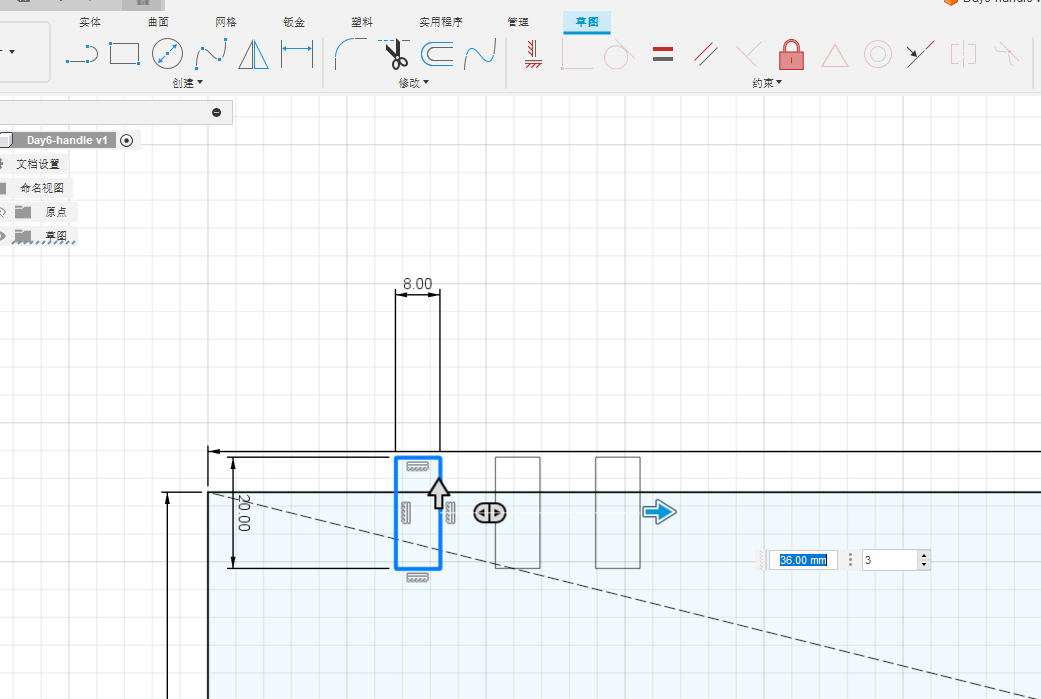
Task: Pick the Fillet tool in the sketch toolbar
Action: pyautogui.click(x=350, y=54)
